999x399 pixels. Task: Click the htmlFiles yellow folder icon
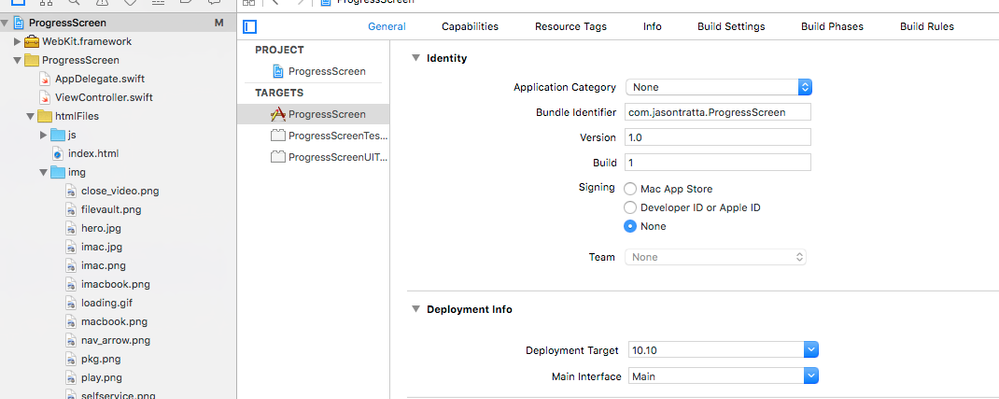pyautogui.click(x=45, y=116)
